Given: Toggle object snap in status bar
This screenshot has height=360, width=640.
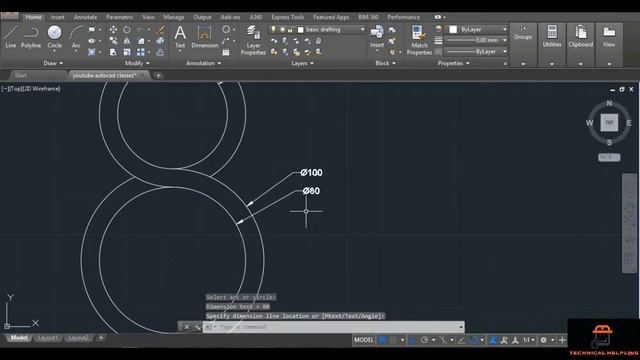Looking at the screenshot, I should [473, 340].
